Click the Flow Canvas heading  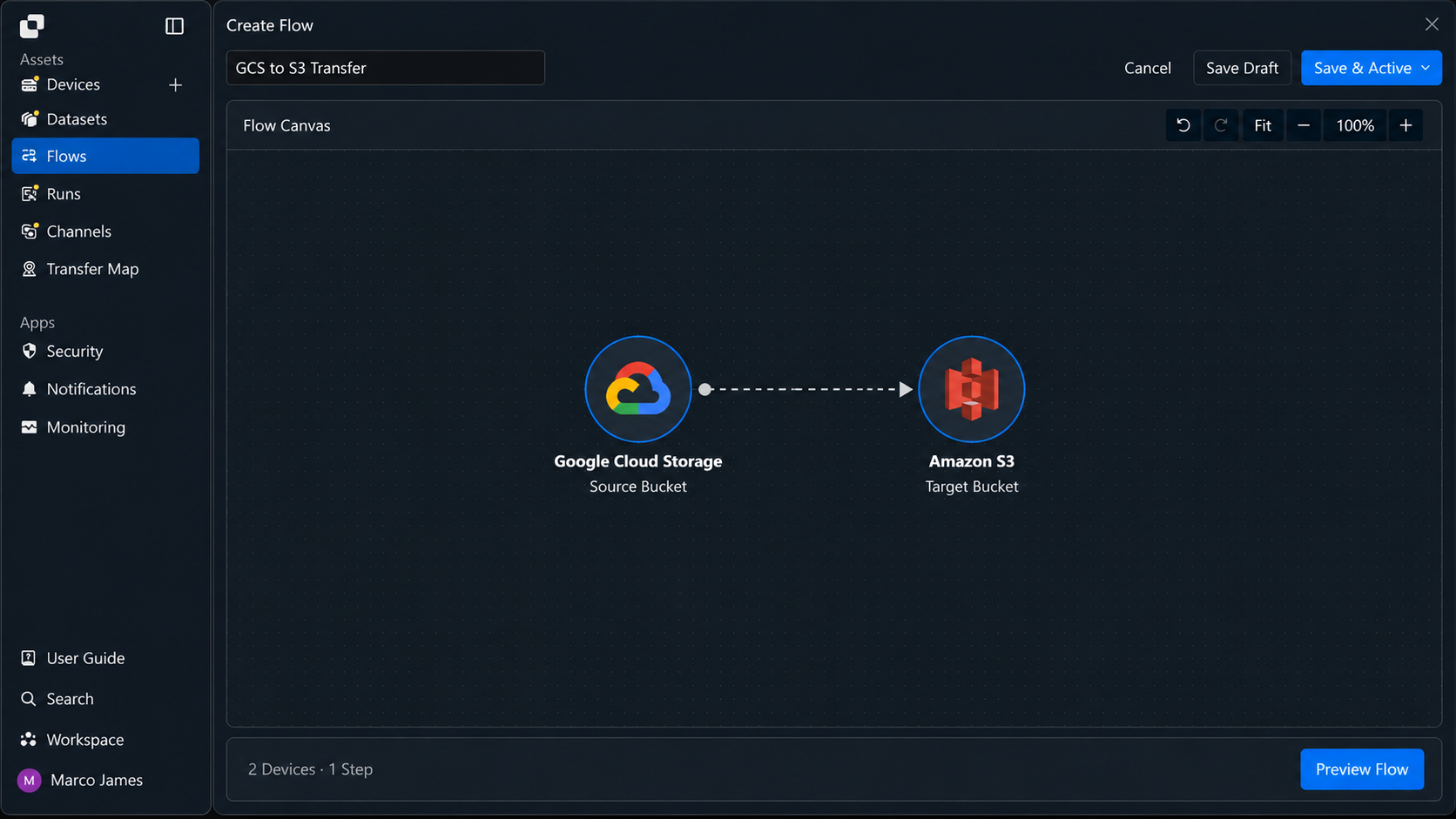point(286,125)
